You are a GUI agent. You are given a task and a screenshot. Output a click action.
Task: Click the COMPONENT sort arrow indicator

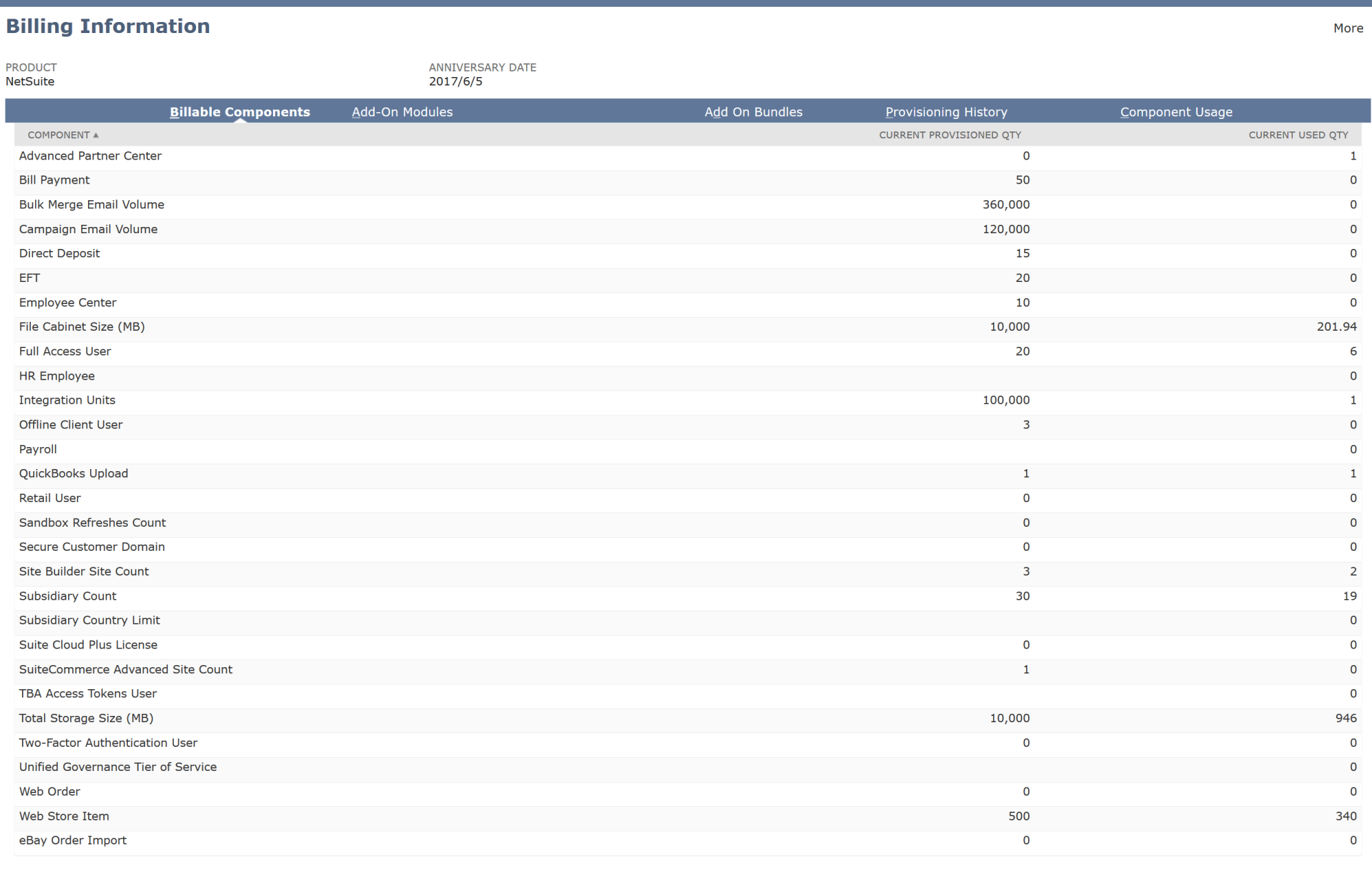pos(96,135)
